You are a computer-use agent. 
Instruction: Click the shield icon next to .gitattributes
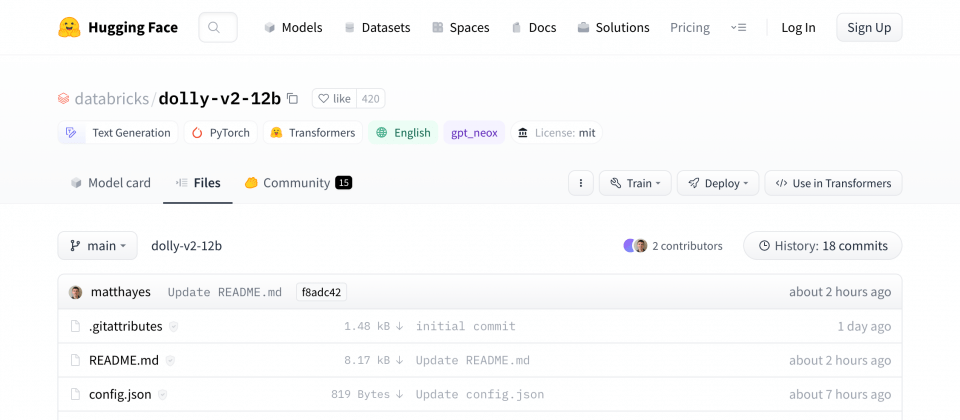click(174, 327)
